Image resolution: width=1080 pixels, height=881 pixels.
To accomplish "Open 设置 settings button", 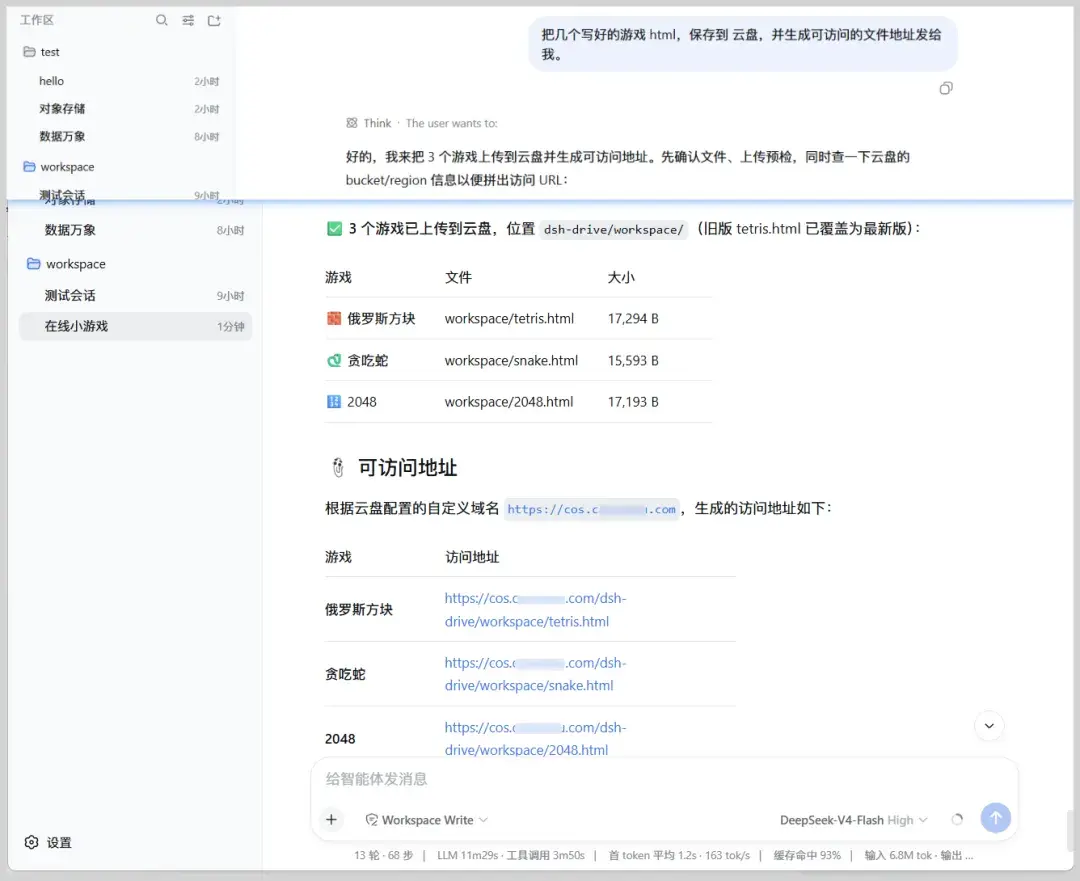I will coord(48,842).
